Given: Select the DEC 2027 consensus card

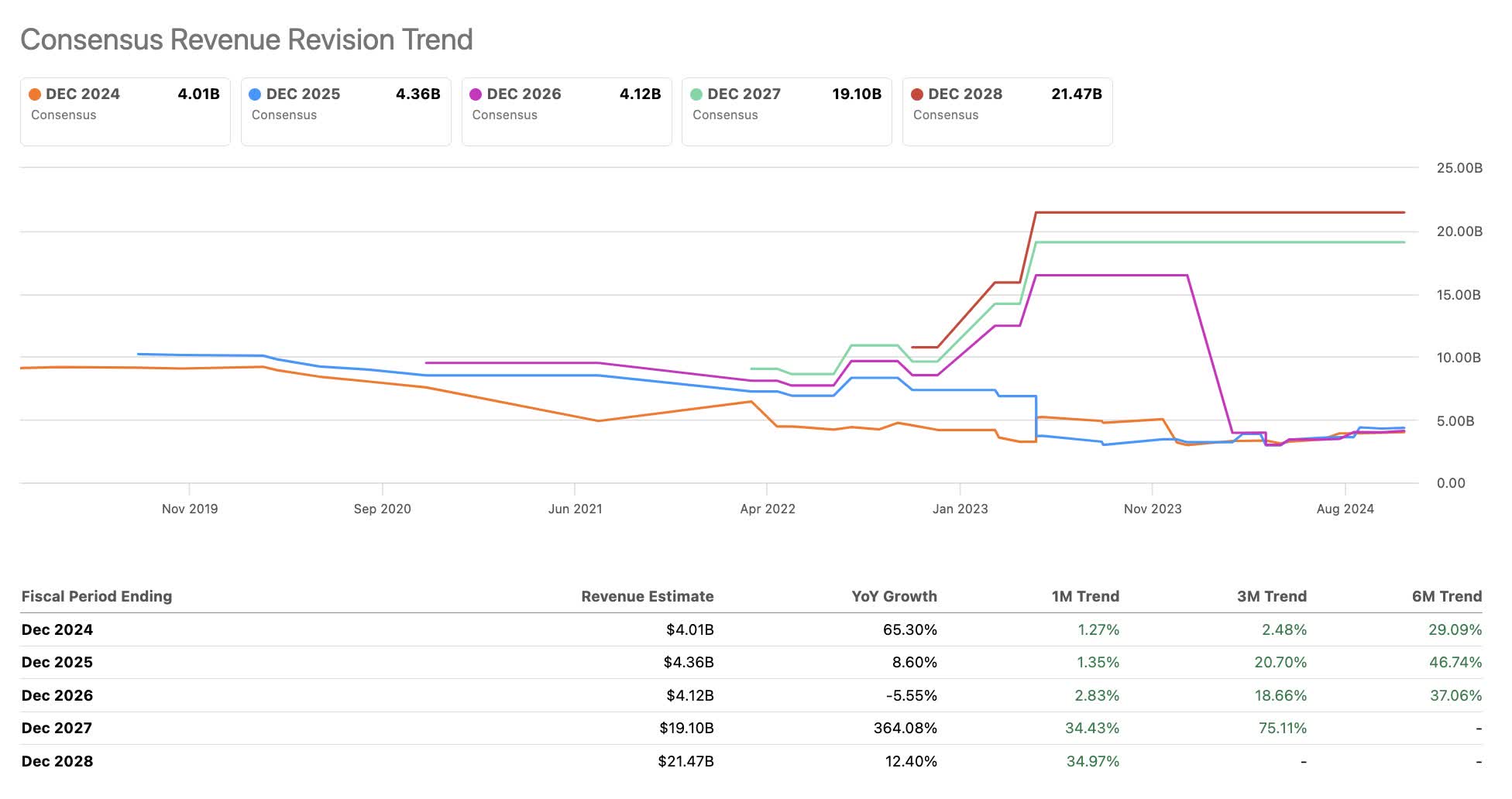Looking at the screenshot, I should coord(787,111).
